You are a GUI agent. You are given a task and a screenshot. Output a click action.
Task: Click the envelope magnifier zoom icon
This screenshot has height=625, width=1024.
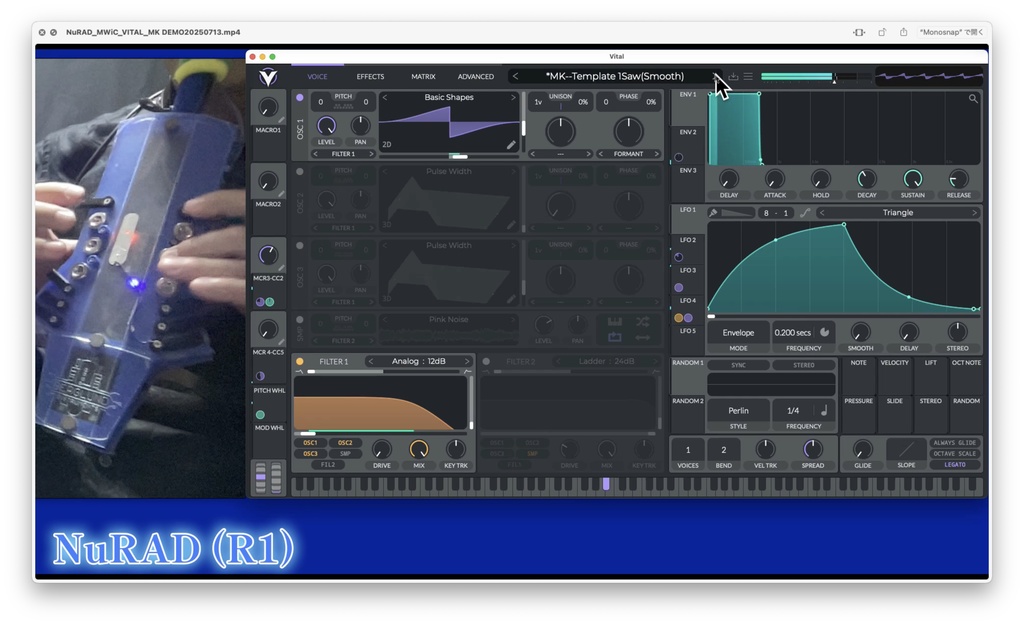click(973, 99)
